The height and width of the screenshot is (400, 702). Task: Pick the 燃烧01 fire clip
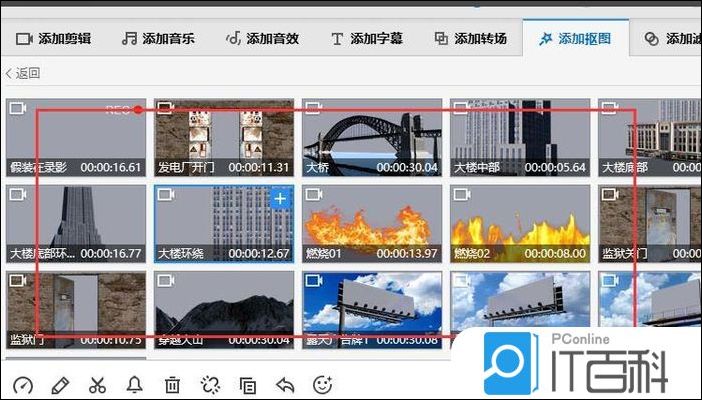372,224
